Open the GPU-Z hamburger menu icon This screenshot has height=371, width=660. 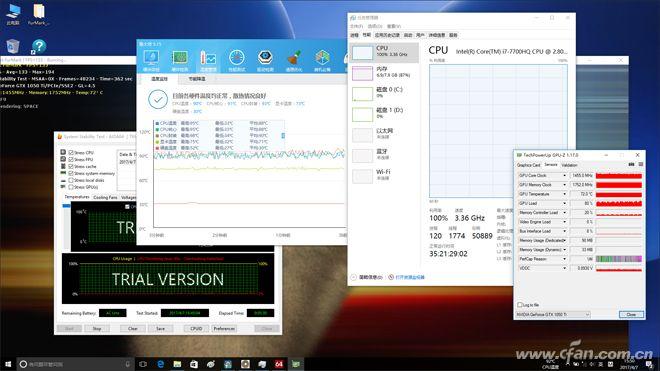tap(641, 165)
